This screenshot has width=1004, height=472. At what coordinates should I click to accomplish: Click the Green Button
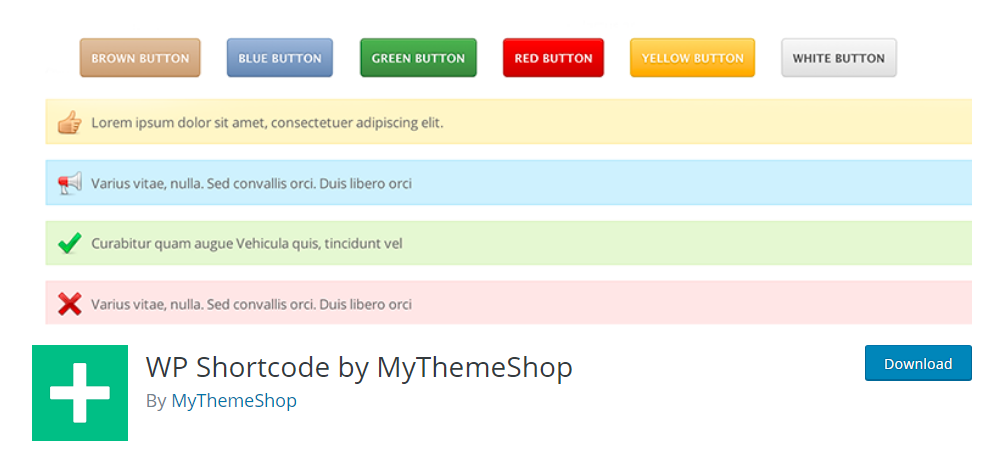click(x=418, y=58)
